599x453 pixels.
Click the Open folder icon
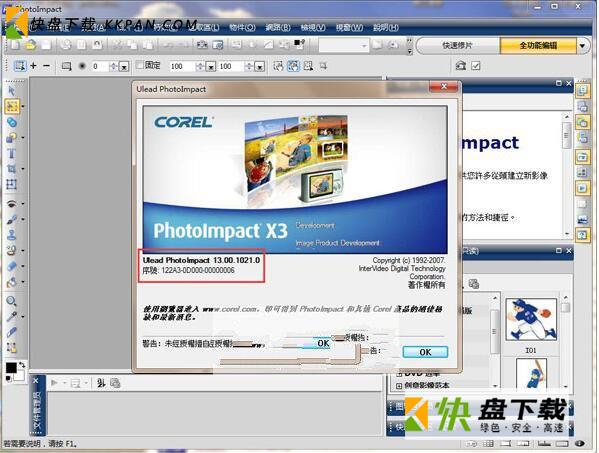(31, 45)
